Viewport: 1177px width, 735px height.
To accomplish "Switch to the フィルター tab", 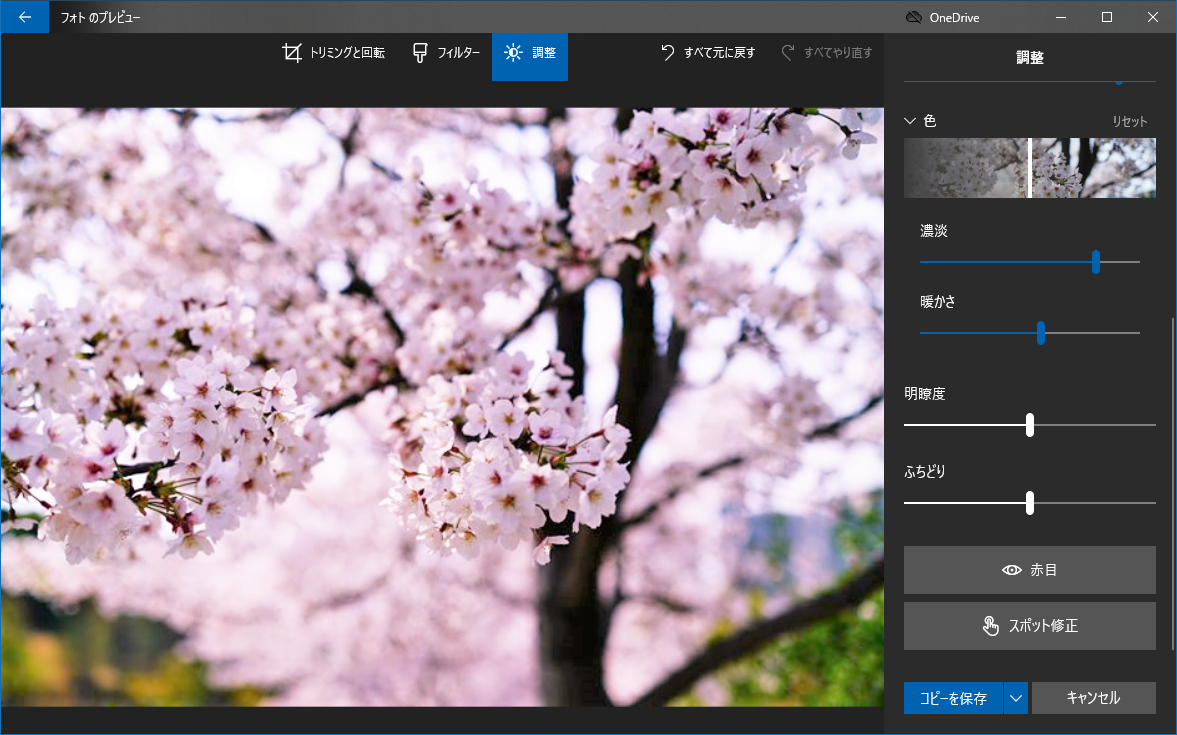I will click(446, 53).
